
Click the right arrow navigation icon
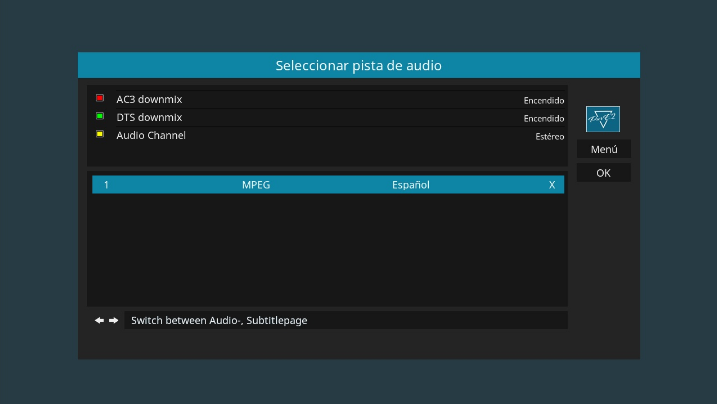click(113, 320)
